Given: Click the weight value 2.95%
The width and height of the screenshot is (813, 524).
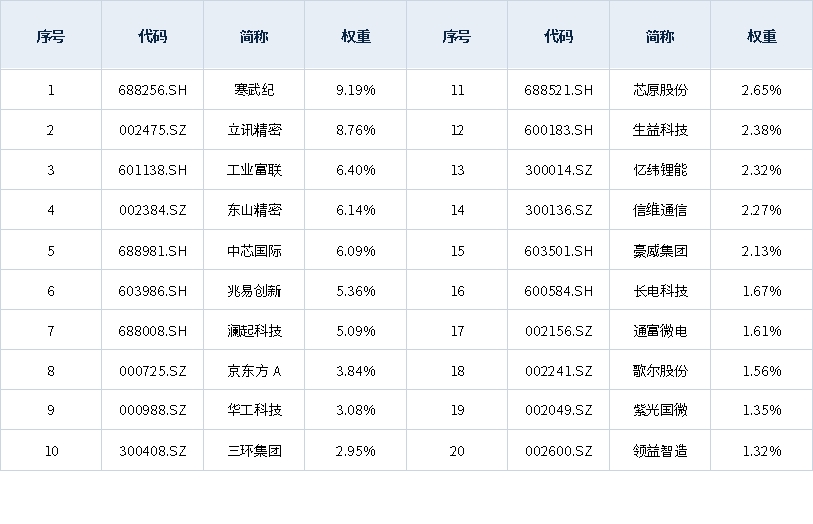Looking at the screenshot, I should 356,451.
